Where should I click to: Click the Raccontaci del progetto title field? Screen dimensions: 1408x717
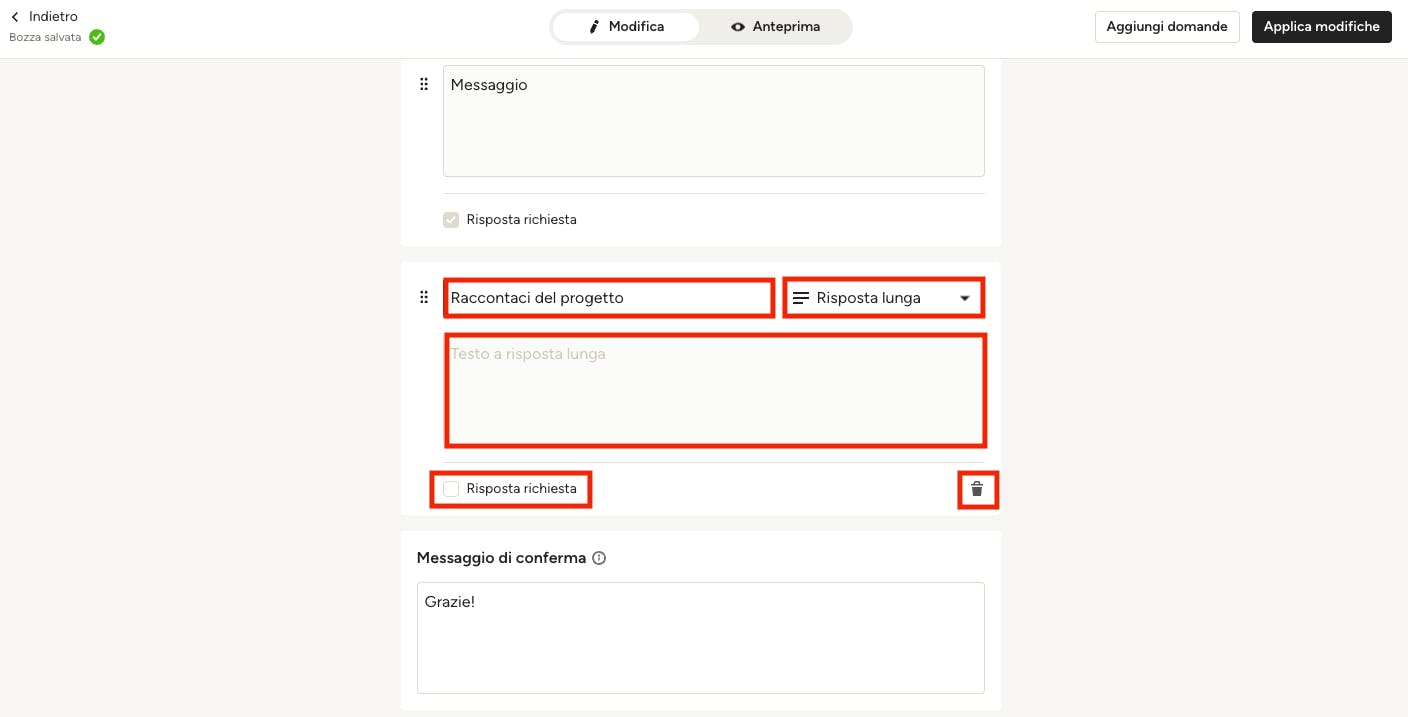click(x=609, y=298)
